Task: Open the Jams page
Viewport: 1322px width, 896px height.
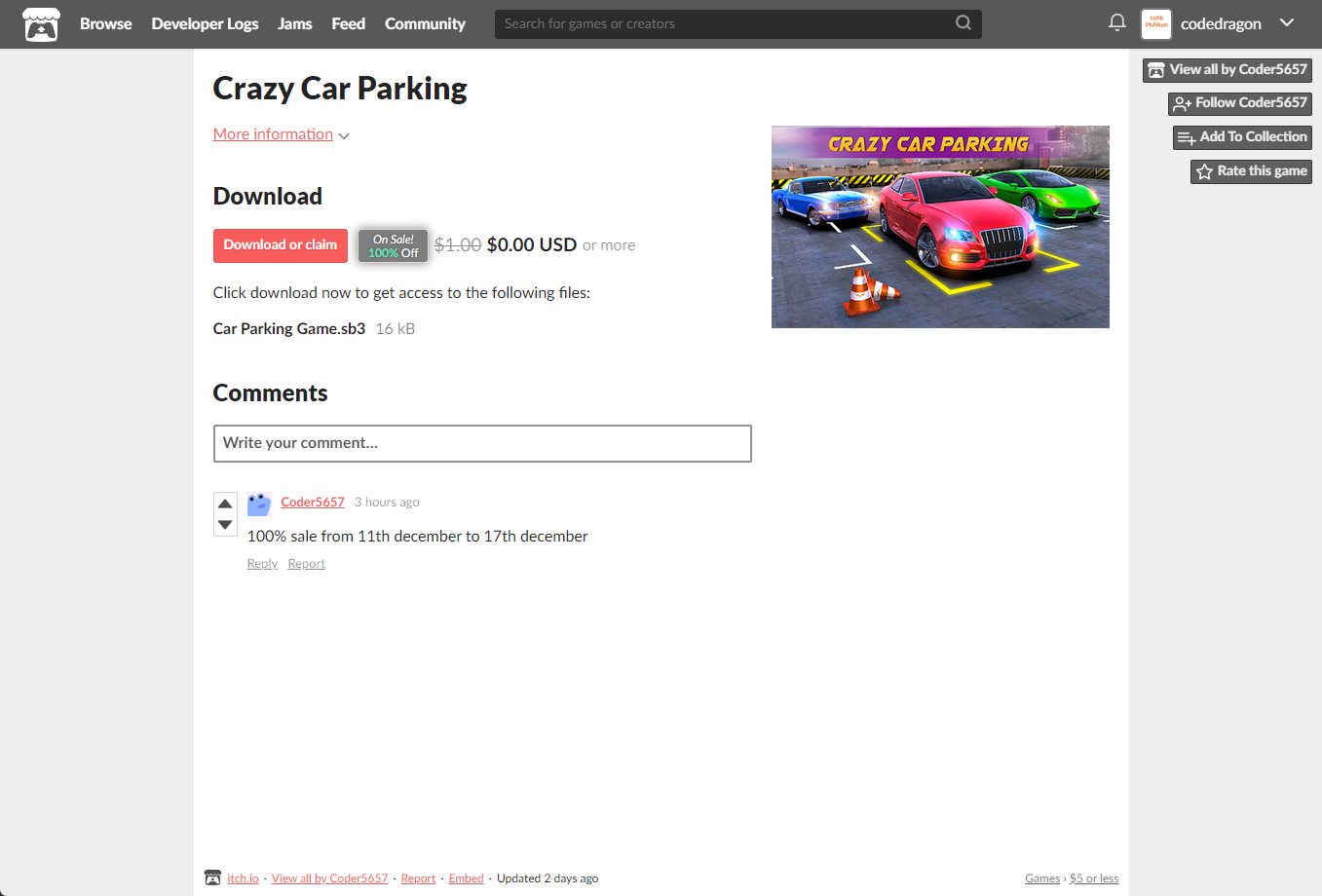Action: pyautogui.click(x=295, y=24)
